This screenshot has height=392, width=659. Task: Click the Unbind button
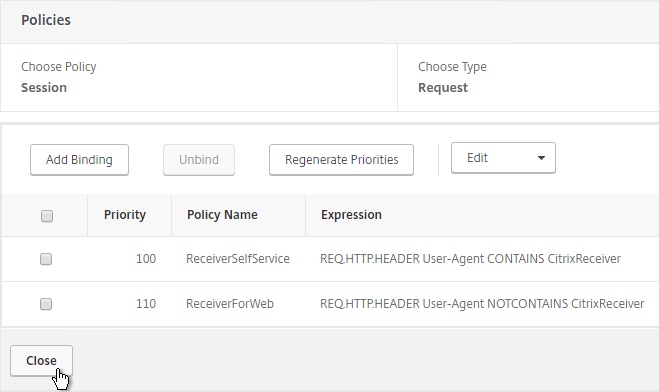pyautogui.click(x=199, y=160)
